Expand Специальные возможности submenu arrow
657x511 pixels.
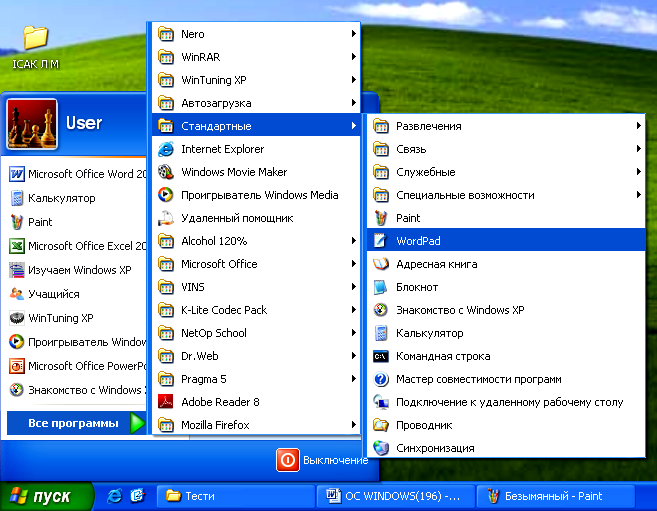(x=639, y=195)
